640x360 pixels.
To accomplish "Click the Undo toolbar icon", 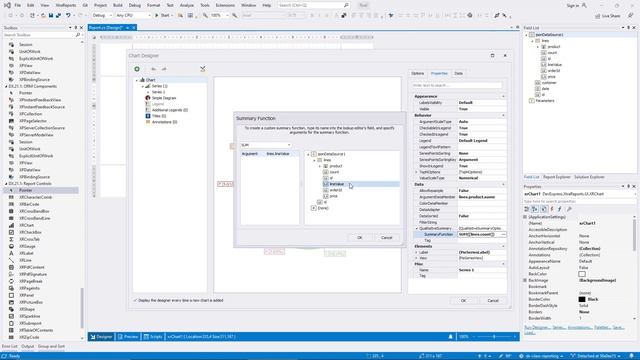I will (x=68, y=16).
